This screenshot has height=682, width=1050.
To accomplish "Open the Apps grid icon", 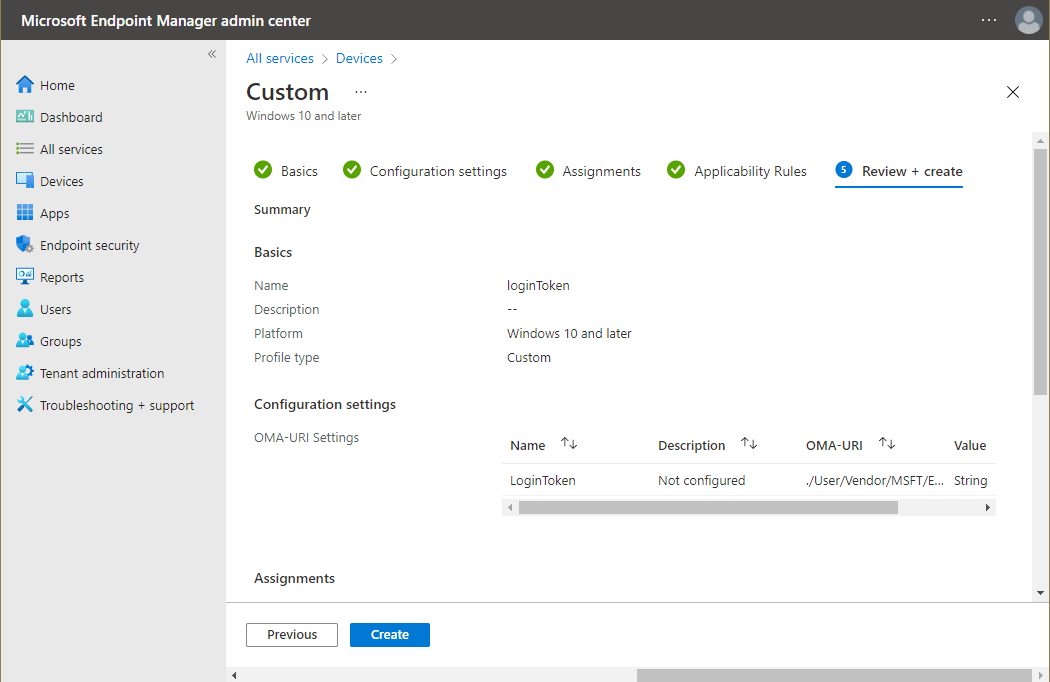I will point(25,212).
